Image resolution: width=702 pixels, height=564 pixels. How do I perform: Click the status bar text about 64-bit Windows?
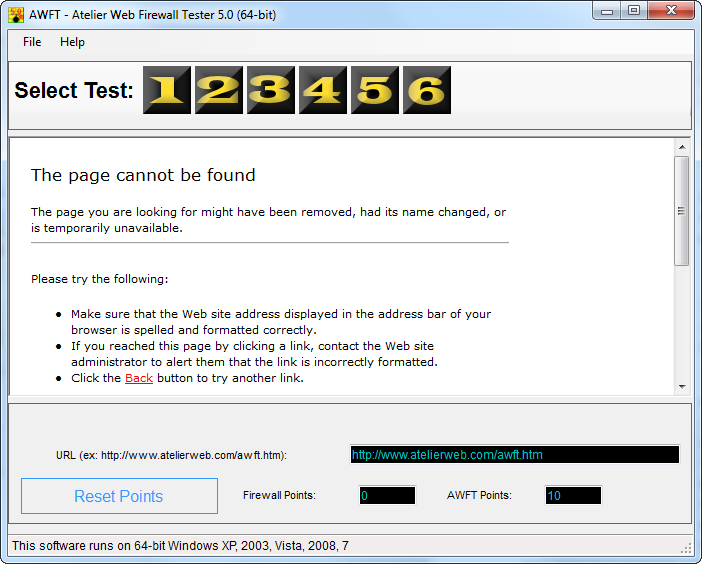click(x=180, y=546)
